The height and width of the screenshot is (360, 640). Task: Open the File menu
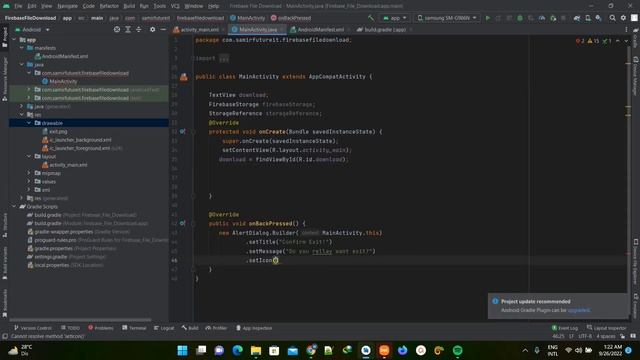click(18, 6)
